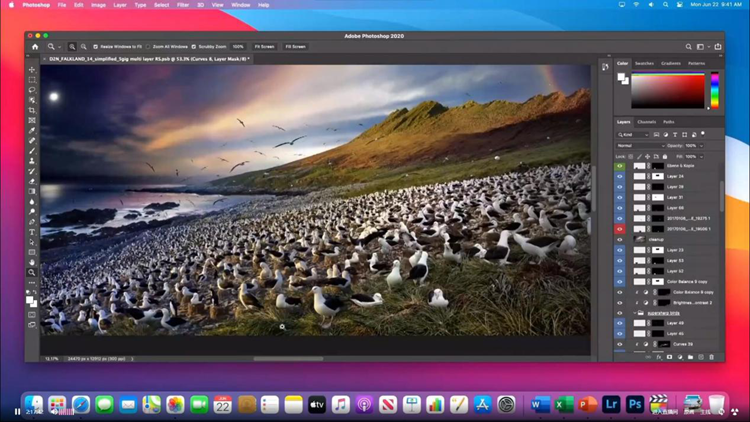Open the Zoom tool preset picker arrow
Viewport: 750px width, 422px height.
pos(59,47)
